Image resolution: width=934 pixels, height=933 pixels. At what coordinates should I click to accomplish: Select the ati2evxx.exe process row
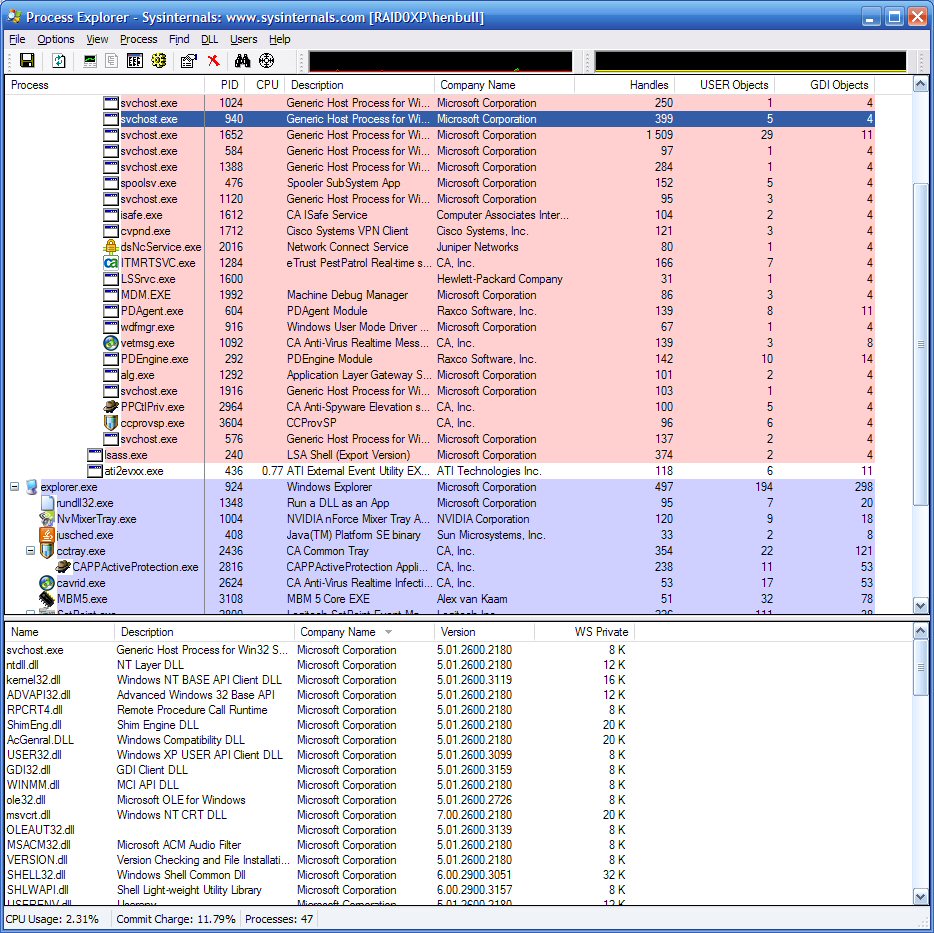pos(440,471)
